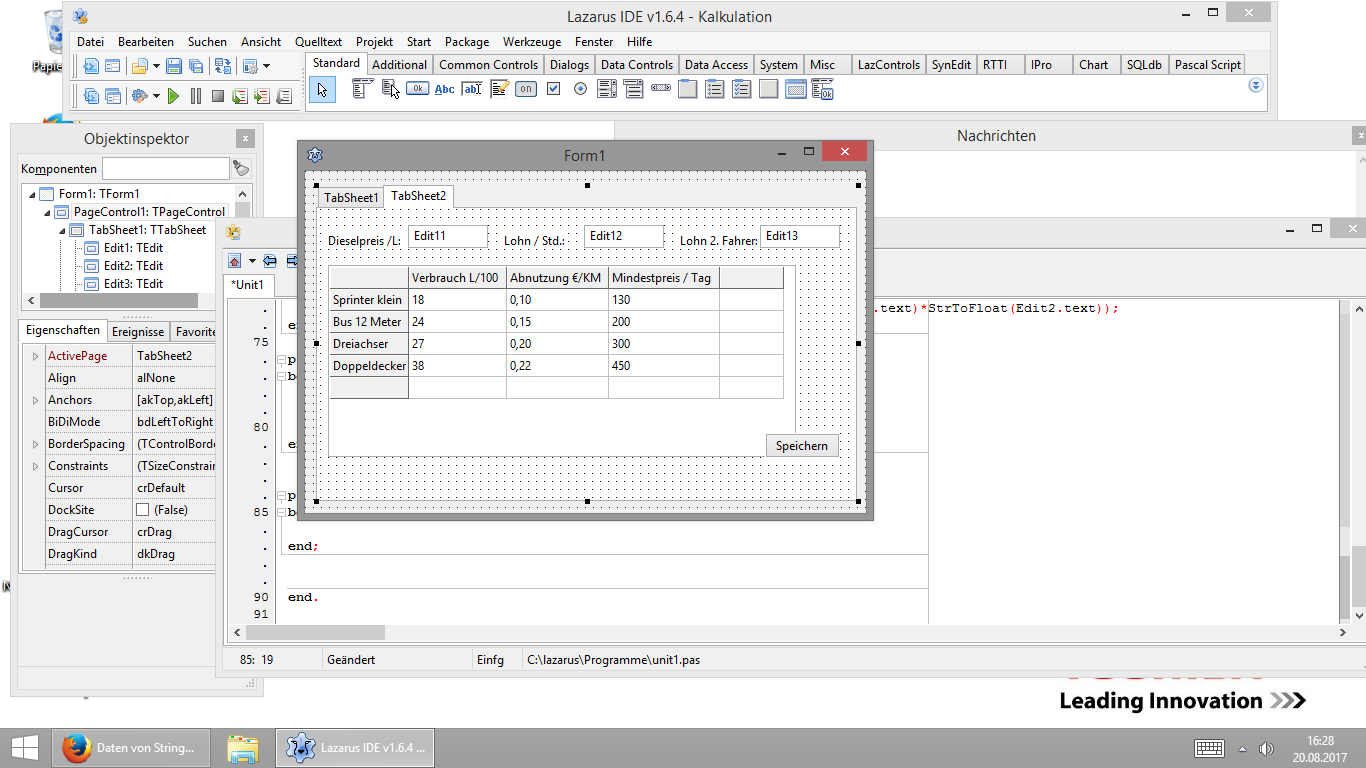Open the Projekt menu
This screenshot has width=1366, height=768.
tap(374, 42)
